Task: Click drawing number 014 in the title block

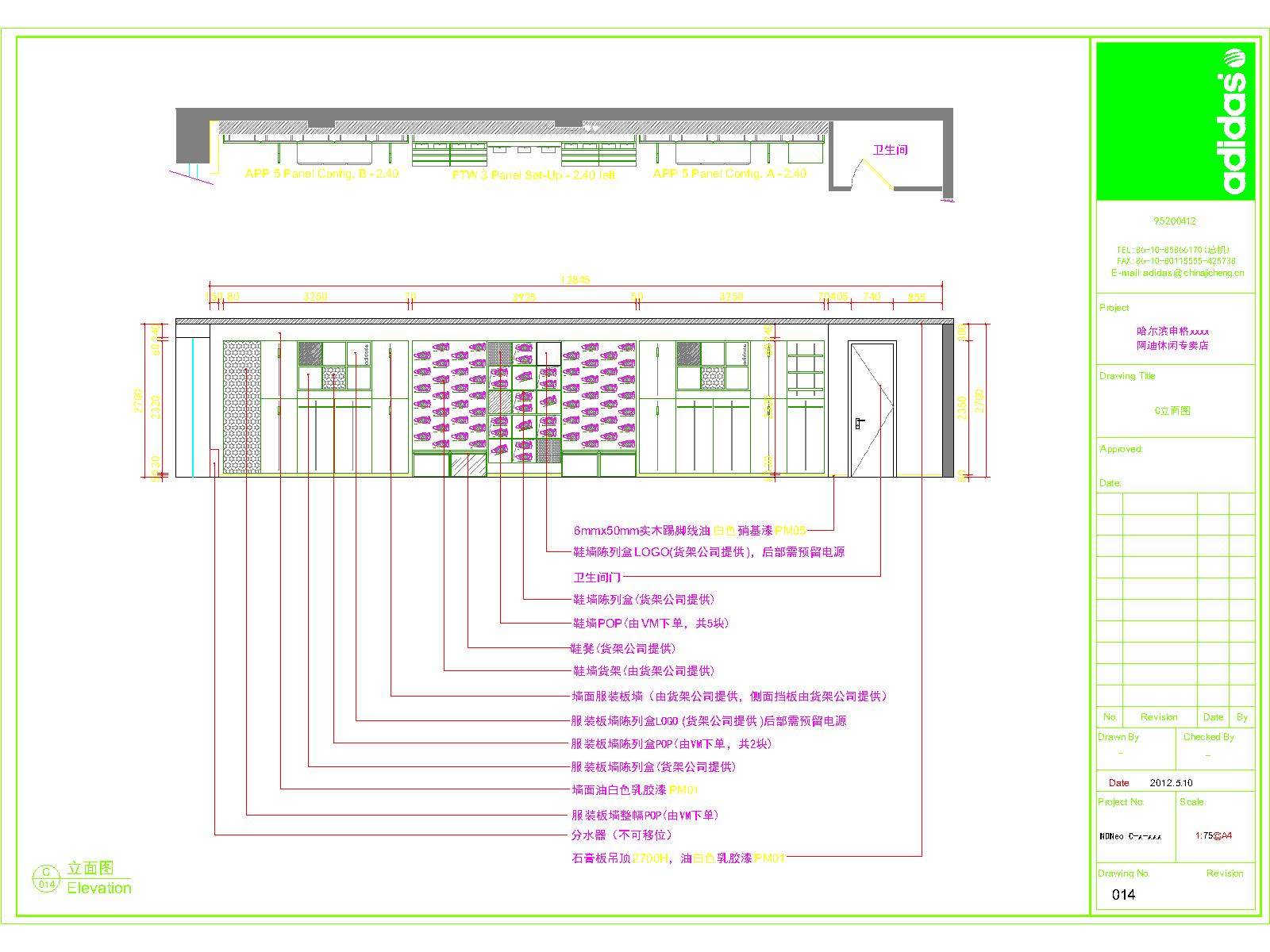Action: 1123,895
